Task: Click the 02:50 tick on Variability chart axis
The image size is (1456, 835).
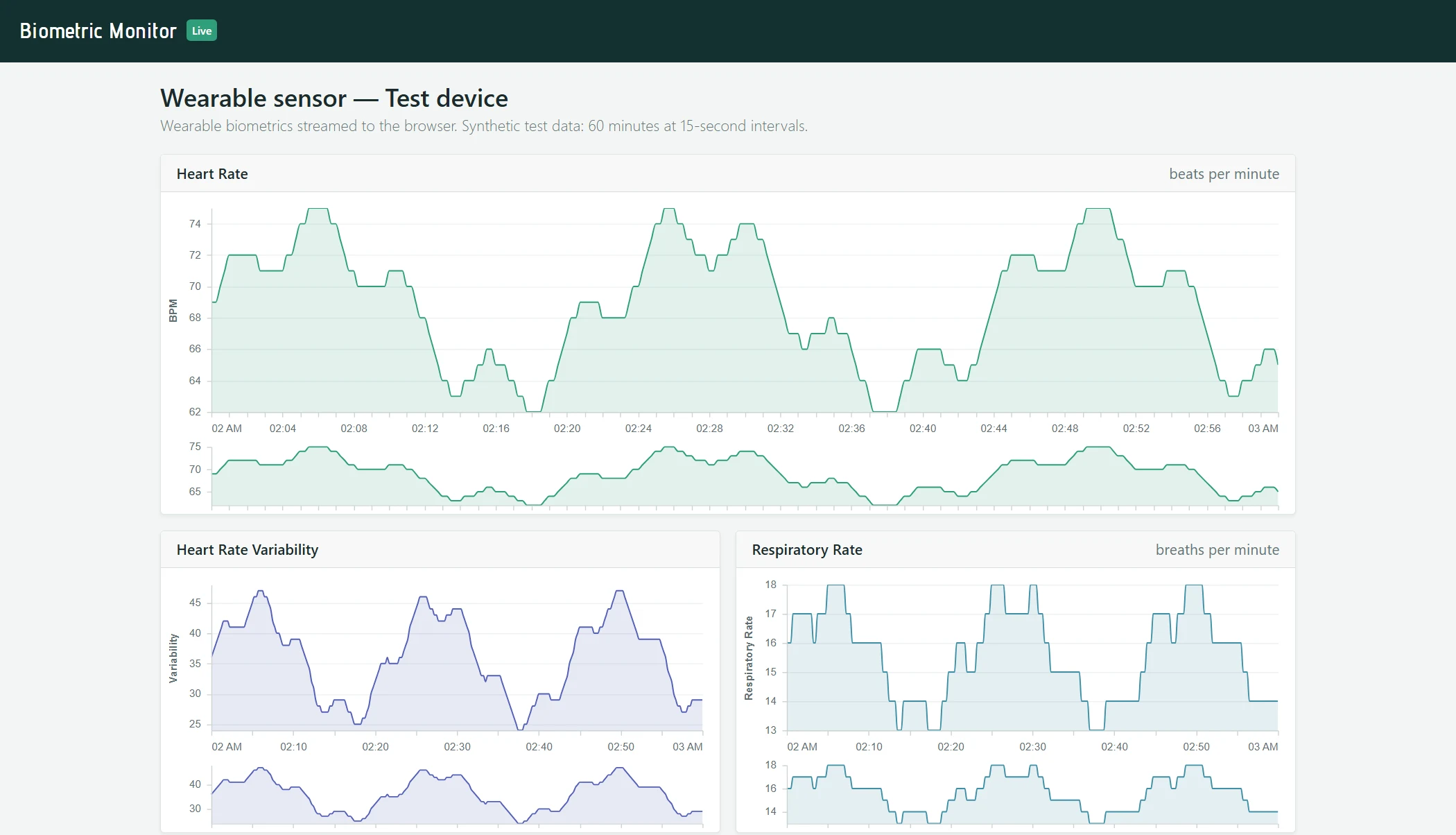Action: coord(621,747)
